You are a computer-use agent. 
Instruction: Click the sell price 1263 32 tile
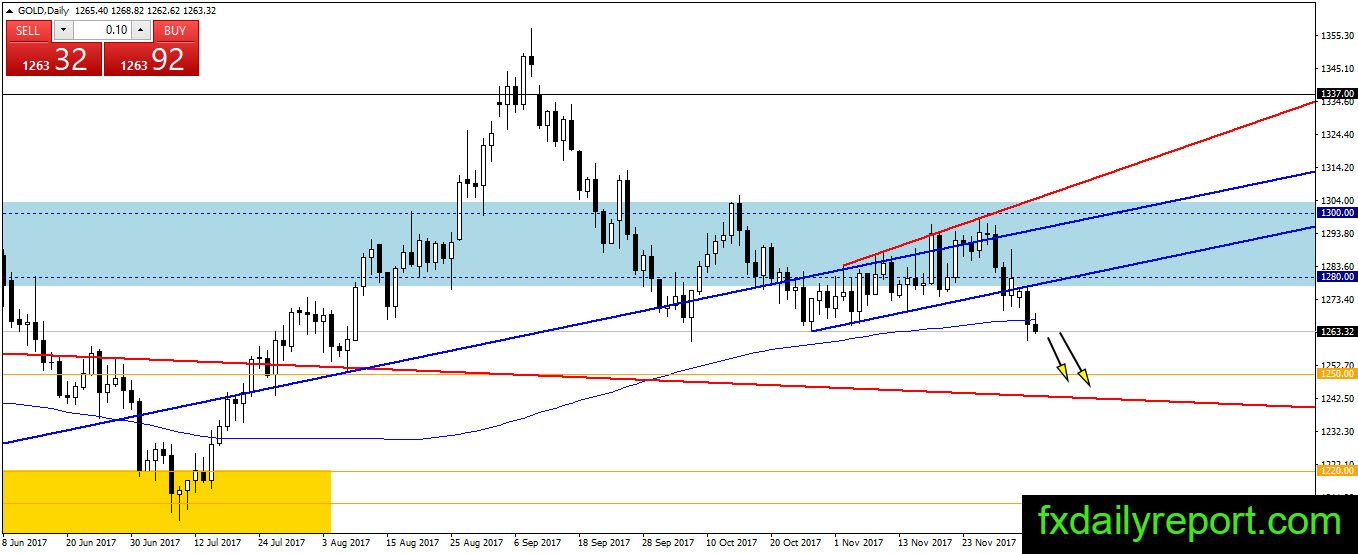coord(53,59)
